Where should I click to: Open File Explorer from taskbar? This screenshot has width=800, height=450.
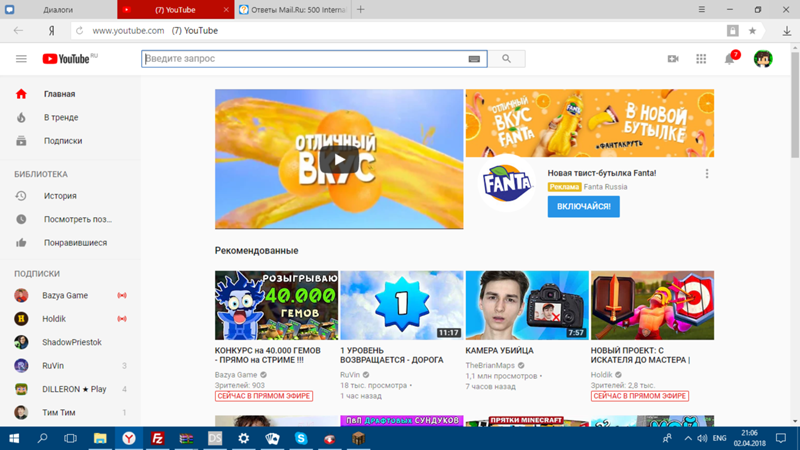[100, 439]
